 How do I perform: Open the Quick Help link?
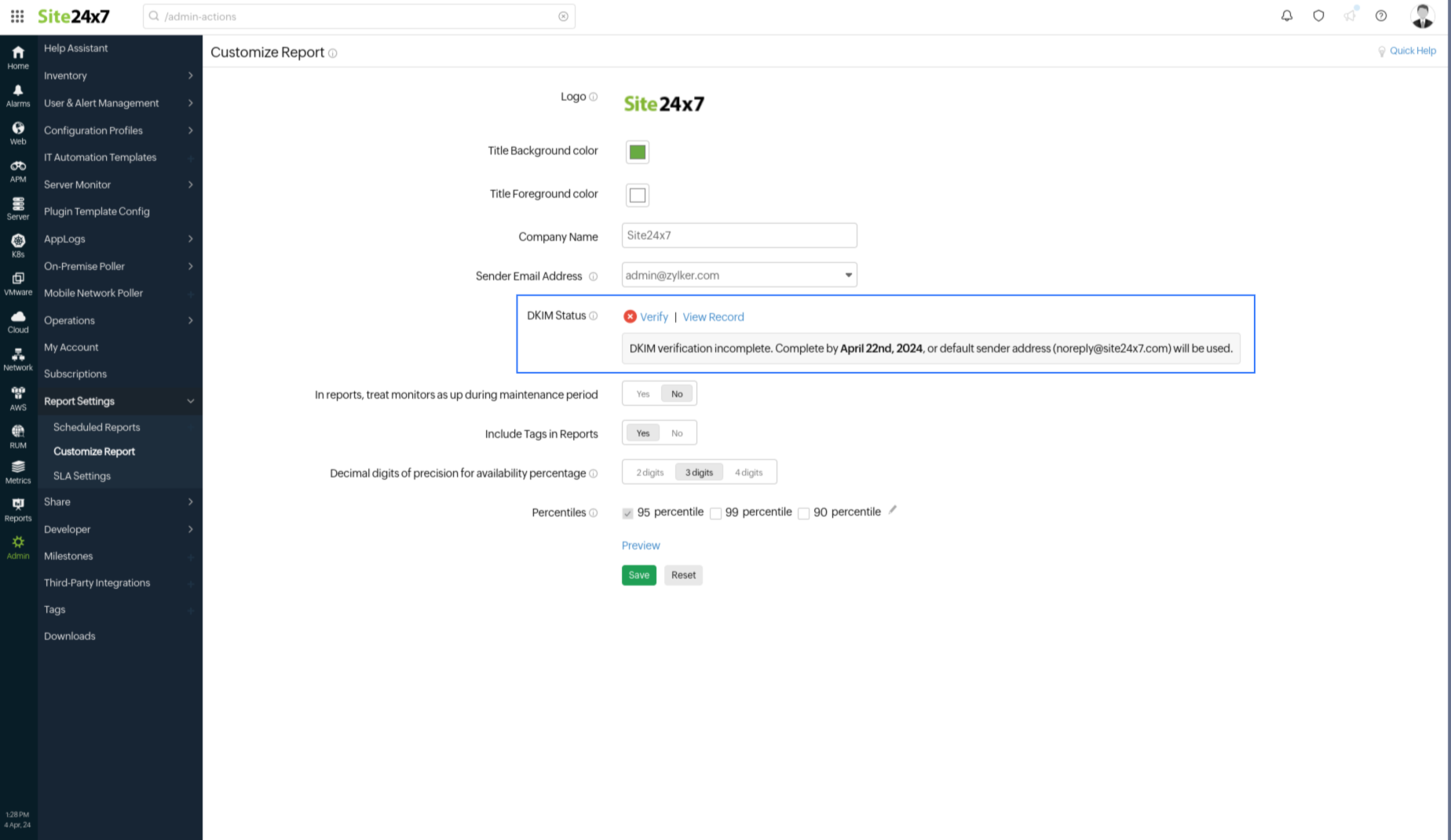click(1413, 51)
